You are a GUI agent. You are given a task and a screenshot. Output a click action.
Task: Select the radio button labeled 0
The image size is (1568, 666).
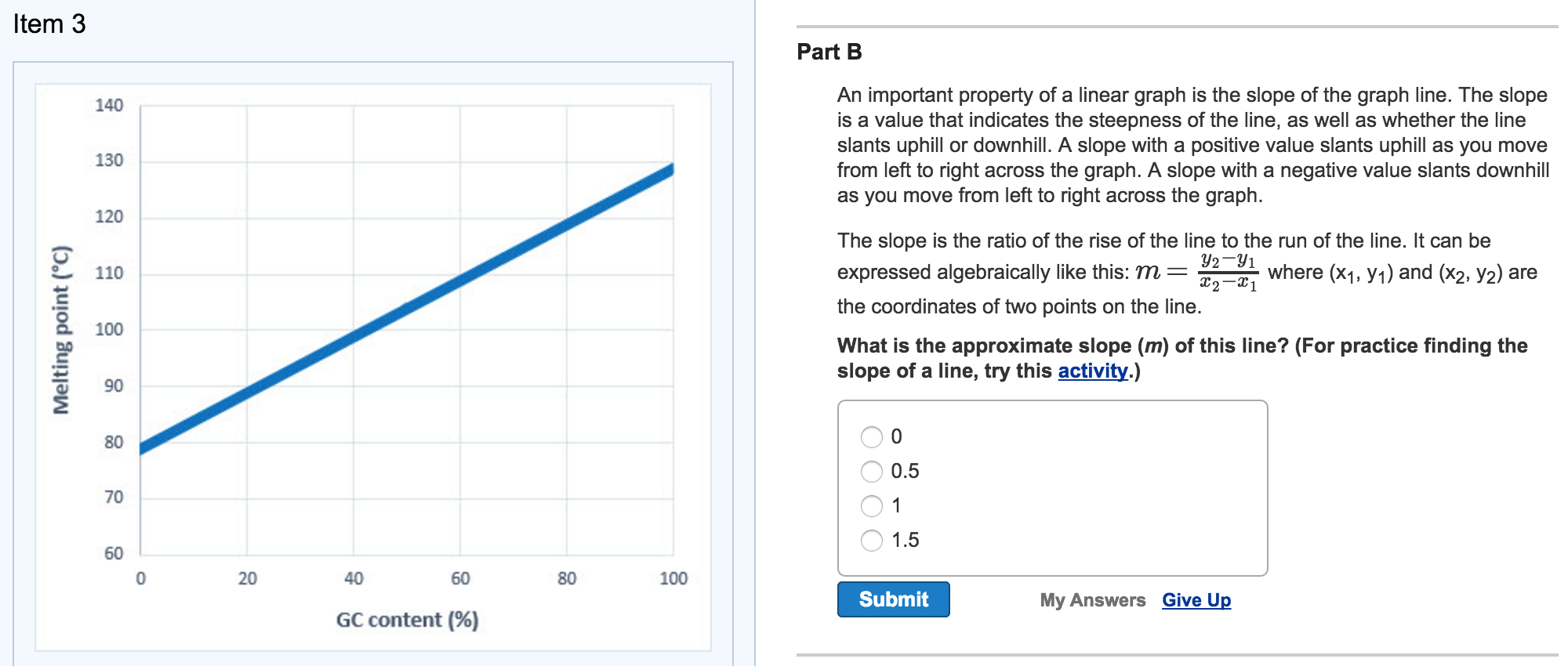click(x=870, y=436)
